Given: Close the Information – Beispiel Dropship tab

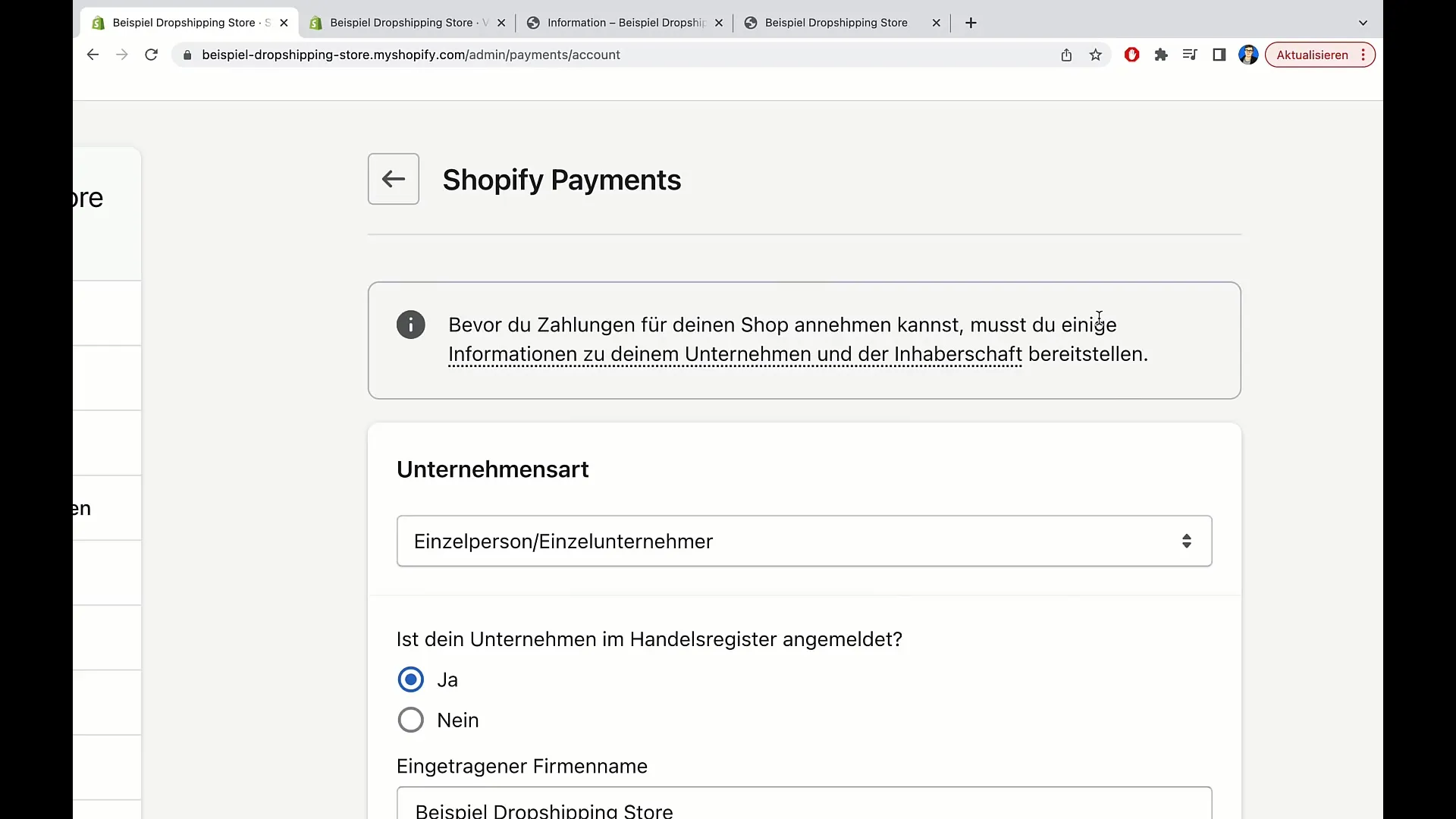Looking at the screenshot, I should [x=719, y=23].
